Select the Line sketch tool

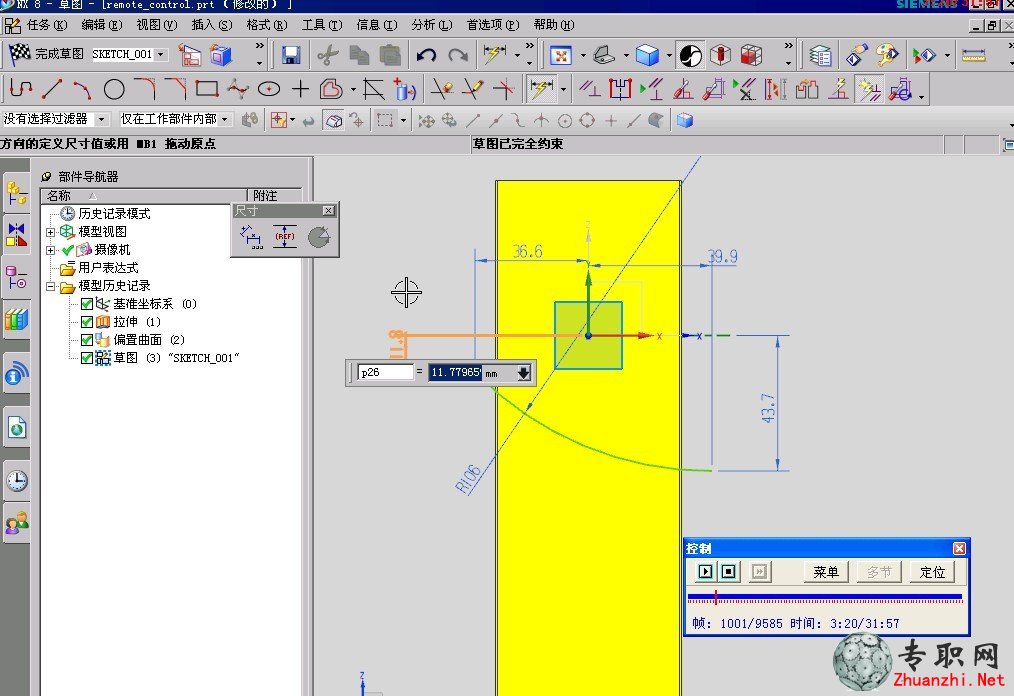[52, 89]
